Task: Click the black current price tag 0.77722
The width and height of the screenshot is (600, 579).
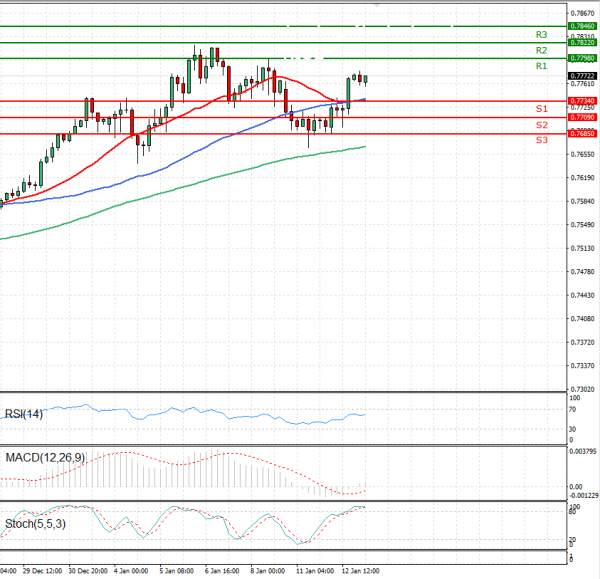Action: pyautogui.click(x=581, y=76)
